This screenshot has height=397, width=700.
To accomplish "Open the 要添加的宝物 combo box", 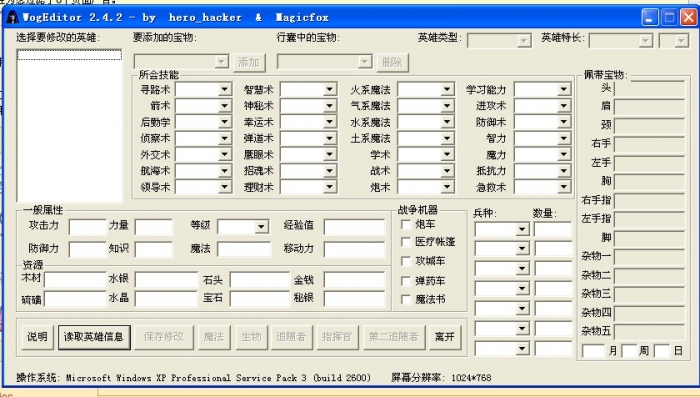I will 181,62.
